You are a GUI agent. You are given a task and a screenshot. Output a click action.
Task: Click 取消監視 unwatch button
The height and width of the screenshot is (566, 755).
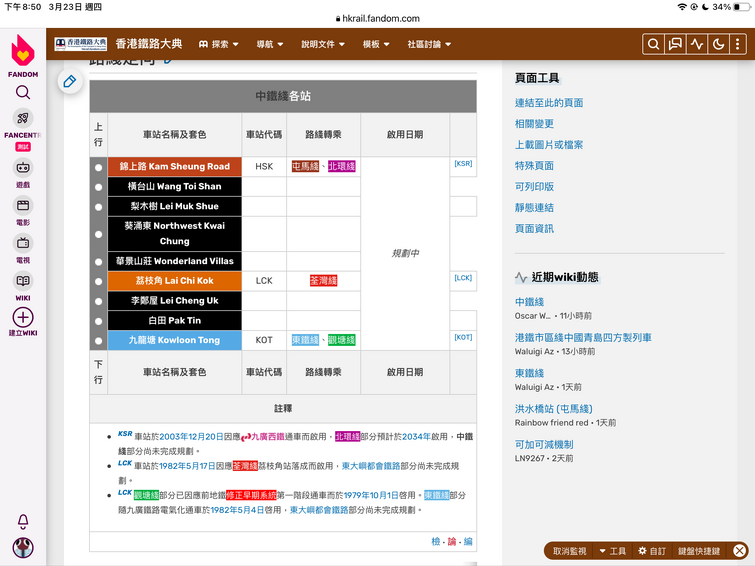(570, 551)
